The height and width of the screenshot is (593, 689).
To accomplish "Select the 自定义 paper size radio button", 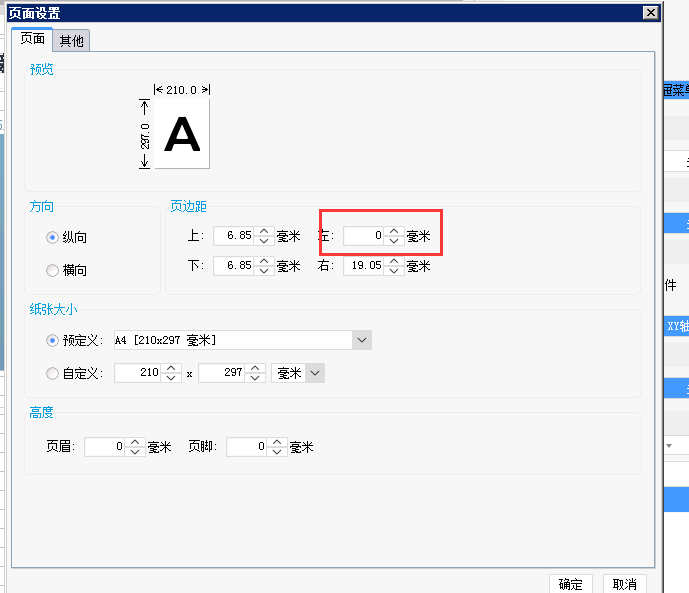I will [x=52, y=373].
